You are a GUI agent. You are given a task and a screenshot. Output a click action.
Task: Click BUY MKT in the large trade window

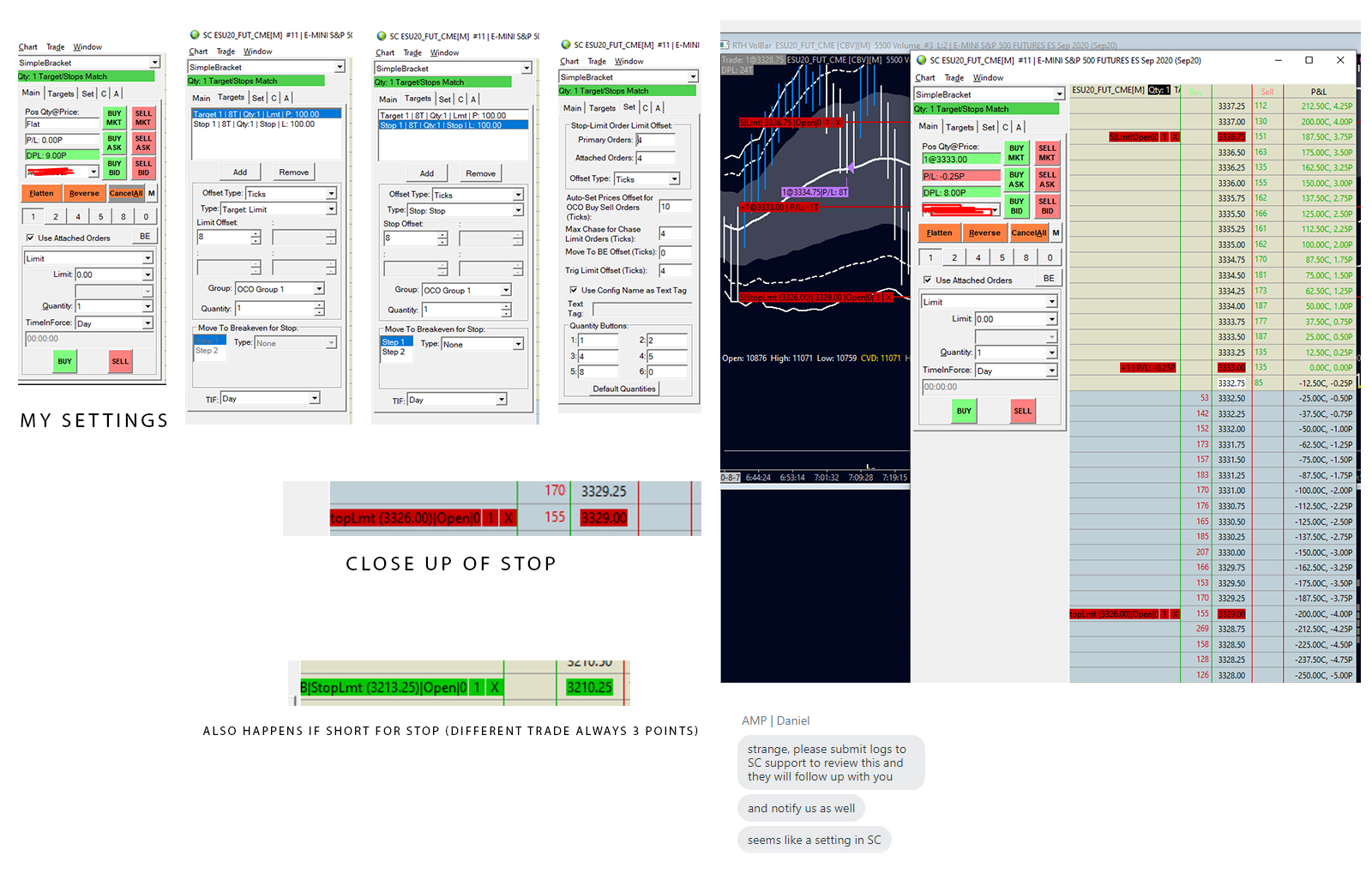1016,153
